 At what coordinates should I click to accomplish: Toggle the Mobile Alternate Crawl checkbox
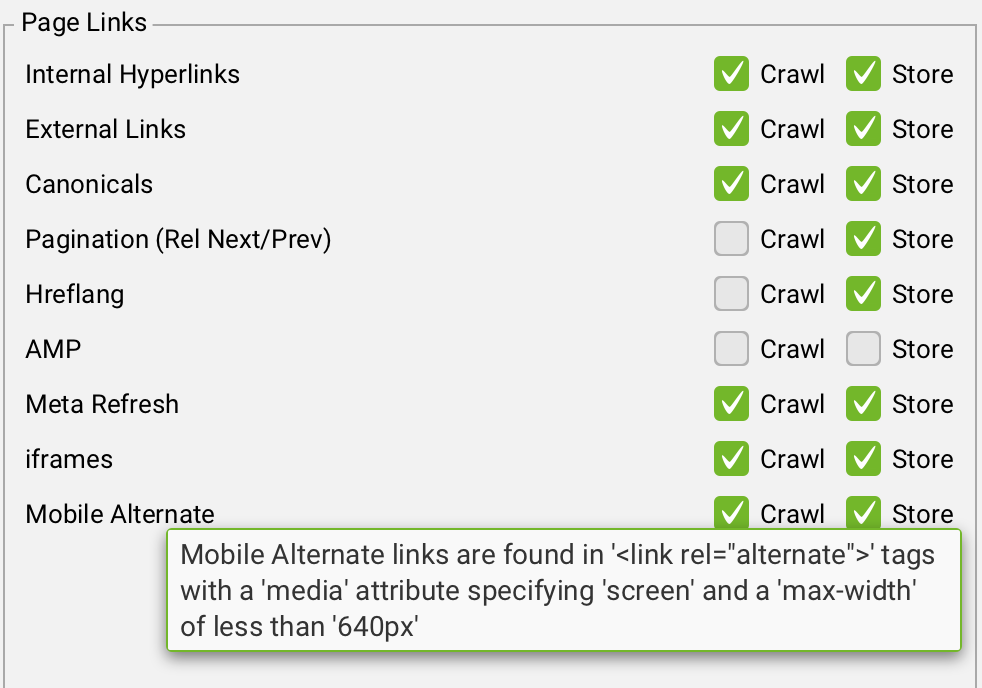(731, 512)
